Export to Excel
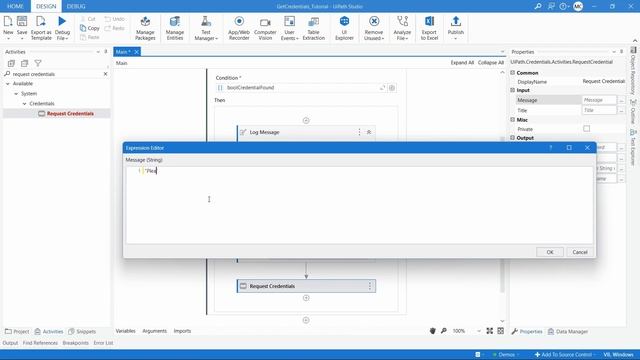This screenshot has width=640, height=360. tap(429, 28)
